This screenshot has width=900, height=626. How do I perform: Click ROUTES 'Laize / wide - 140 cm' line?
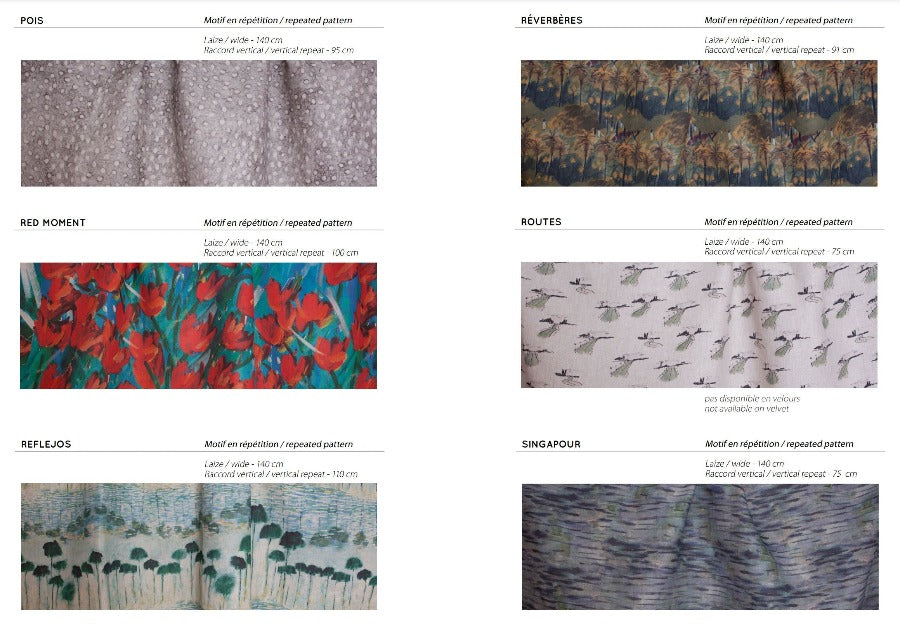coord(744,242)
